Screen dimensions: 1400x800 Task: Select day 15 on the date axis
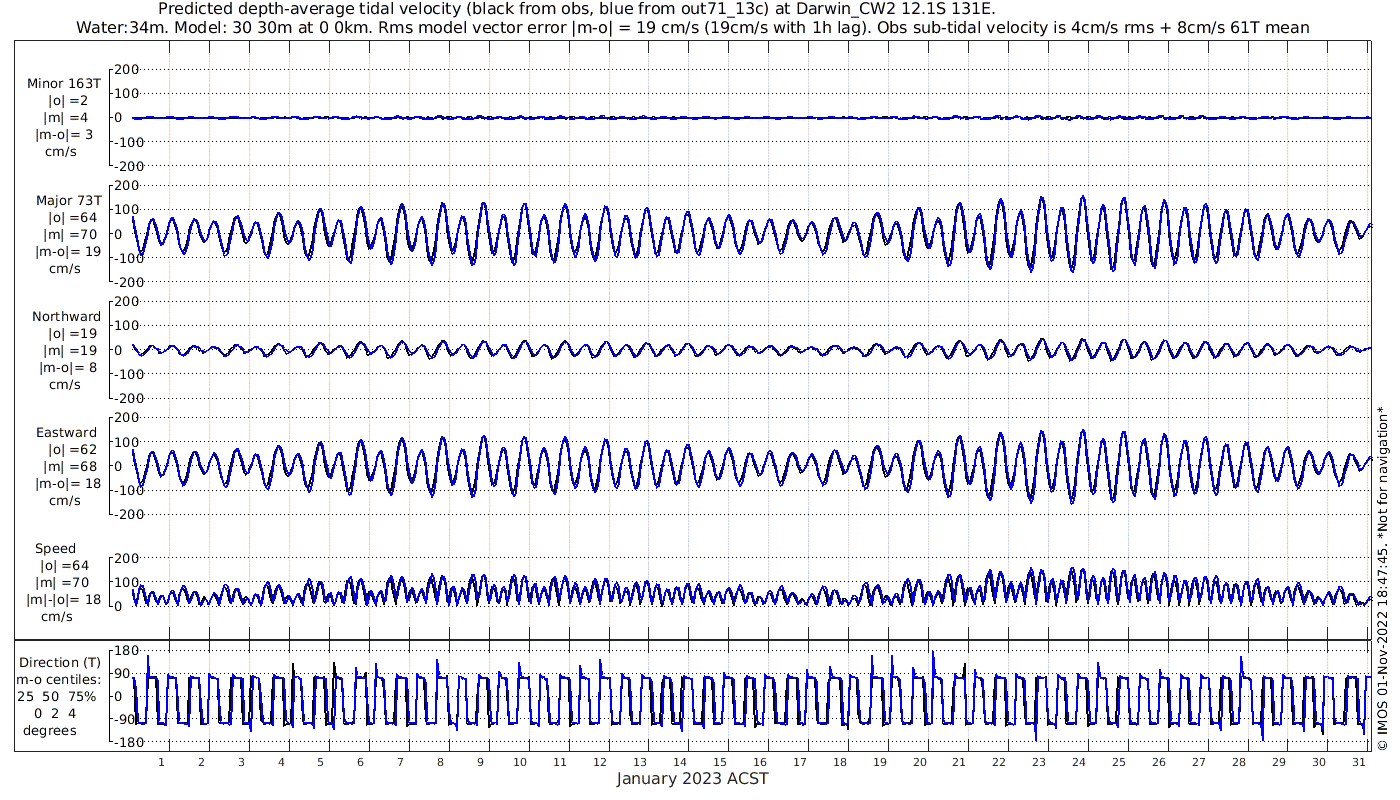point(720,762)
